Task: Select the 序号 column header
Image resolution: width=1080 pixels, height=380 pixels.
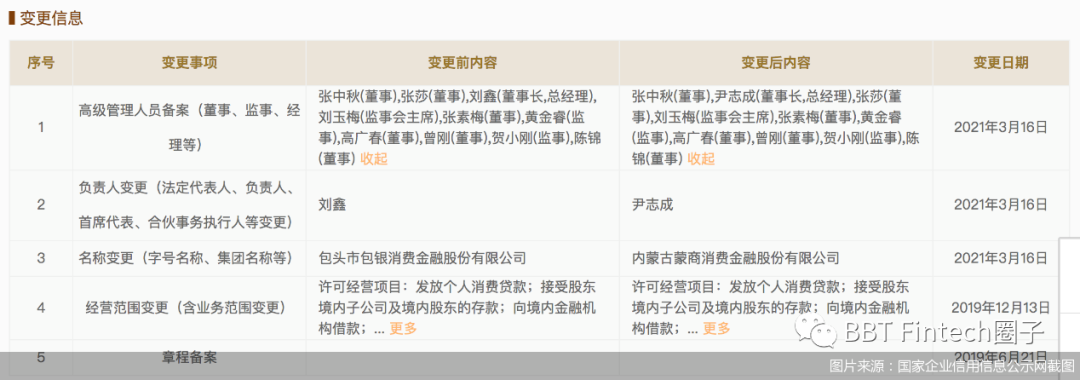Action: pos(41,63)
